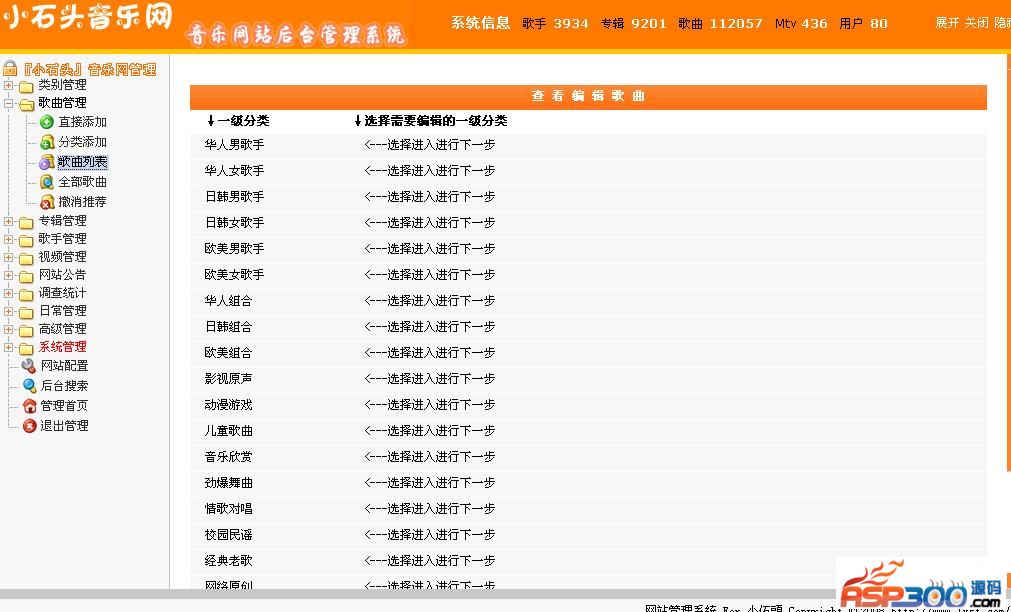Click the 后台搜索 magnifier icon
The width and height of the screenshot is (1011, 612).
pos(29,386)
